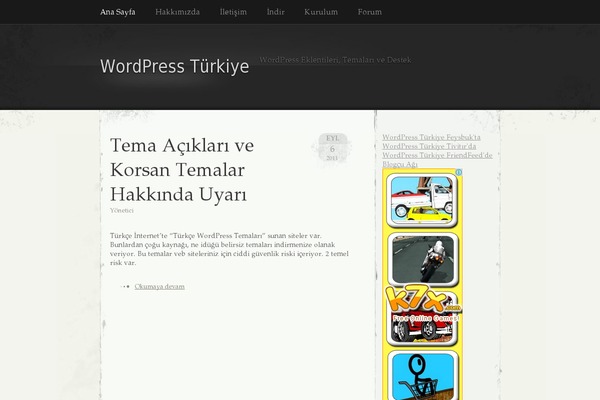Select İndir in the top navigation
600x400 pixels.
(x=276, y=12)
